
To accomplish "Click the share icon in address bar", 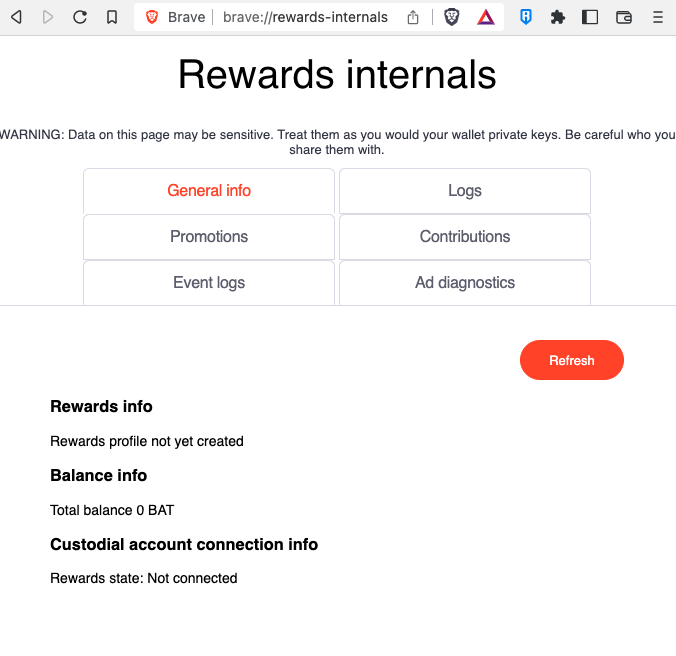I will pos(414,17).
